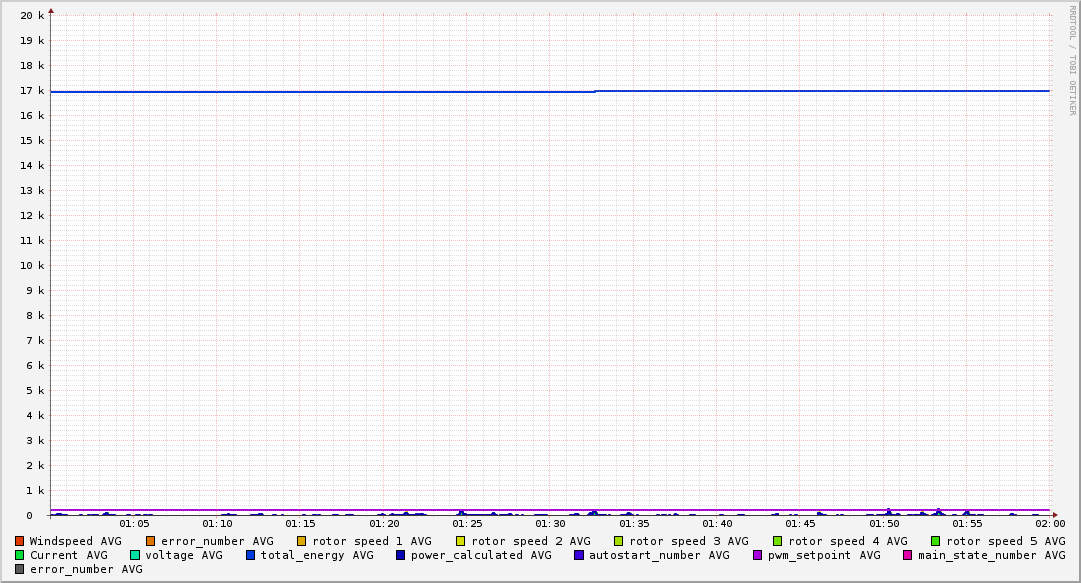Click the red Windspeed AVG legend swatch
Screen dimensions: 1081x583
pyautogui.click(x=19, y=542)
